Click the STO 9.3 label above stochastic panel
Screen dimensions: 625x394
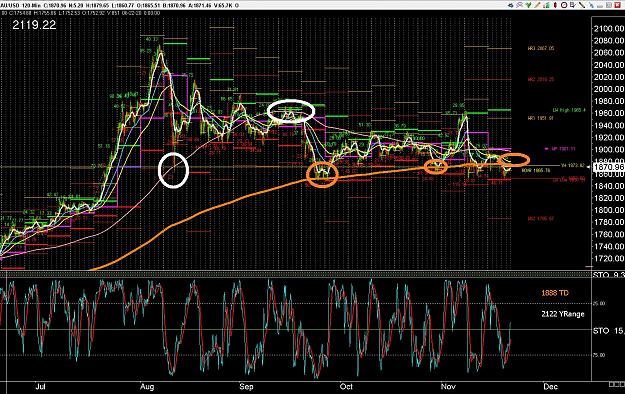[x=609, y=275]
